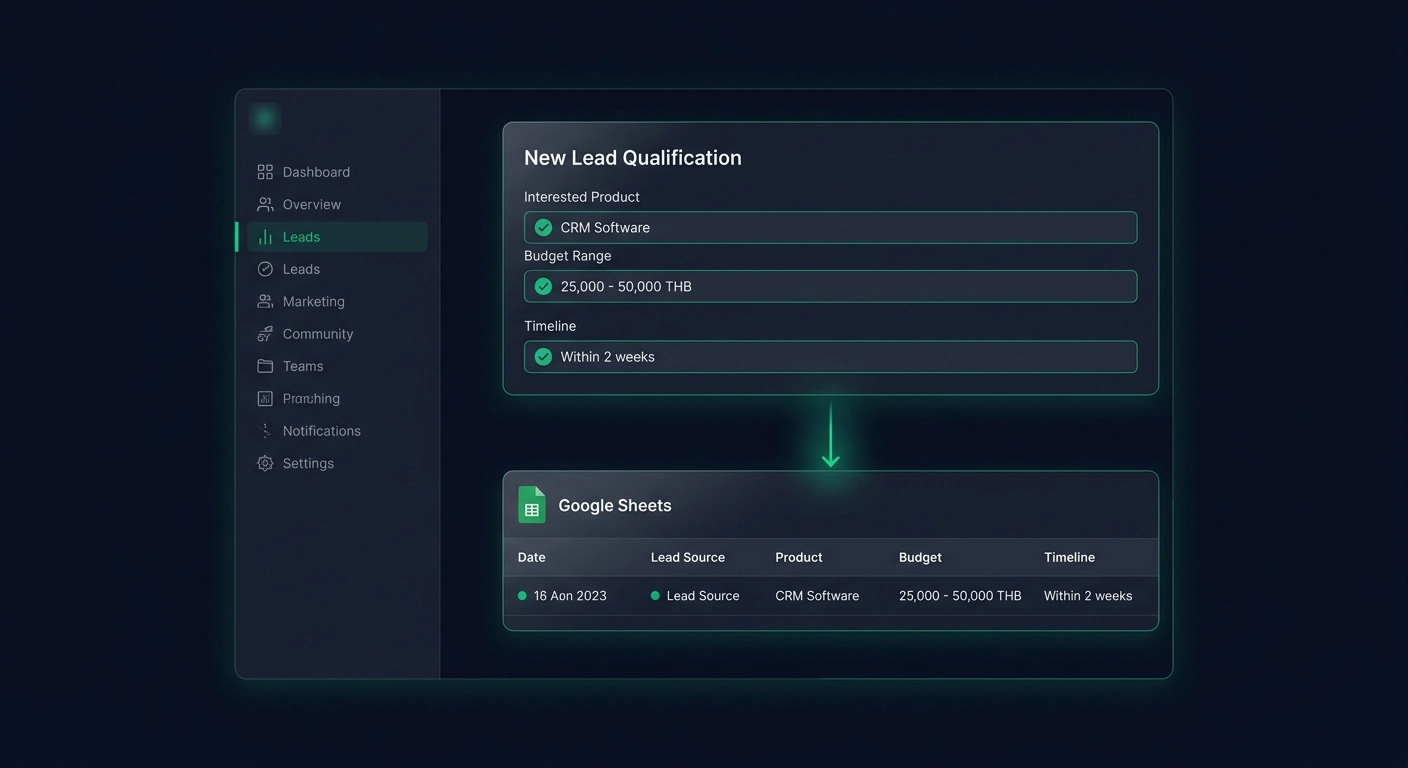1408x768 pixels.
Task: Click the Overview people icon
Action: 265,204
